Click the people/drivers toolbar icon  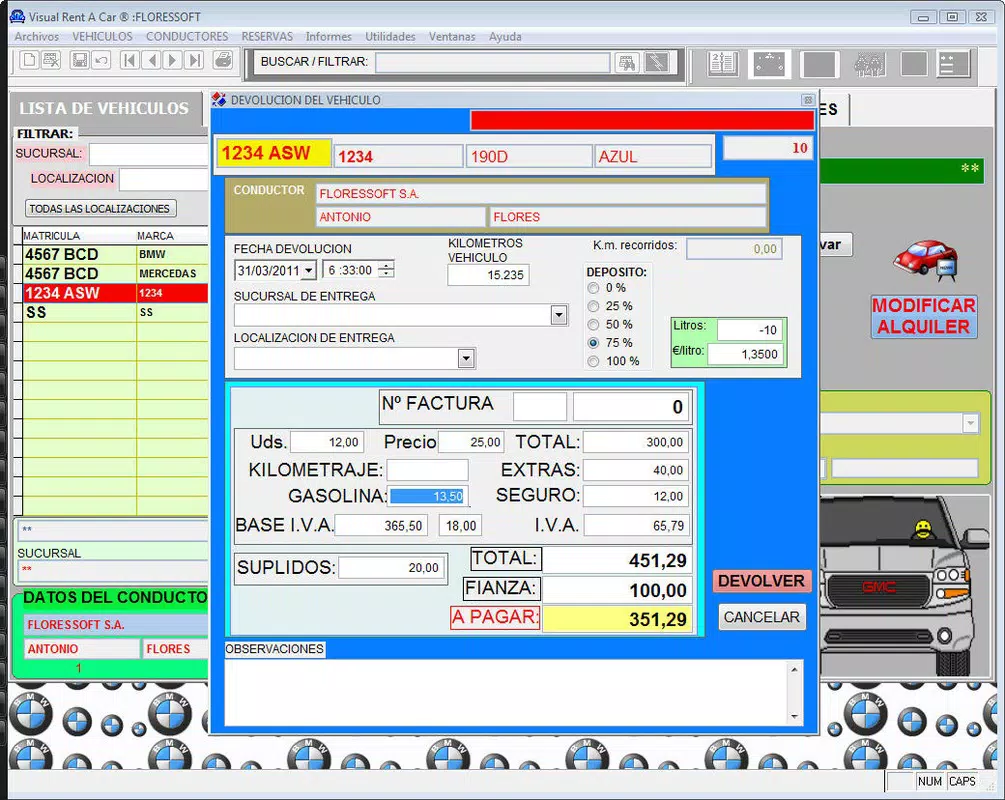pos(870,63)
